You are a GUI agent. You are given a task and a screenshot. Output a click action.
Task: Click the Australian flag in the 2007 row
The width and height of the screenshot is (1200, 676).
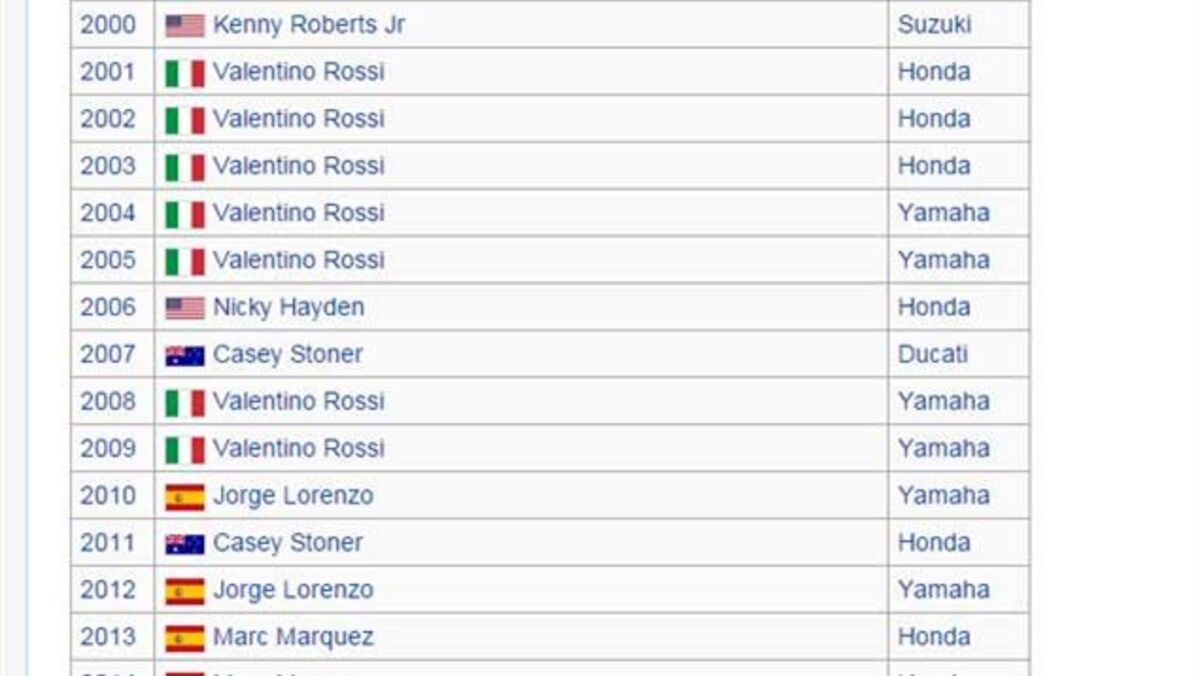185,355
